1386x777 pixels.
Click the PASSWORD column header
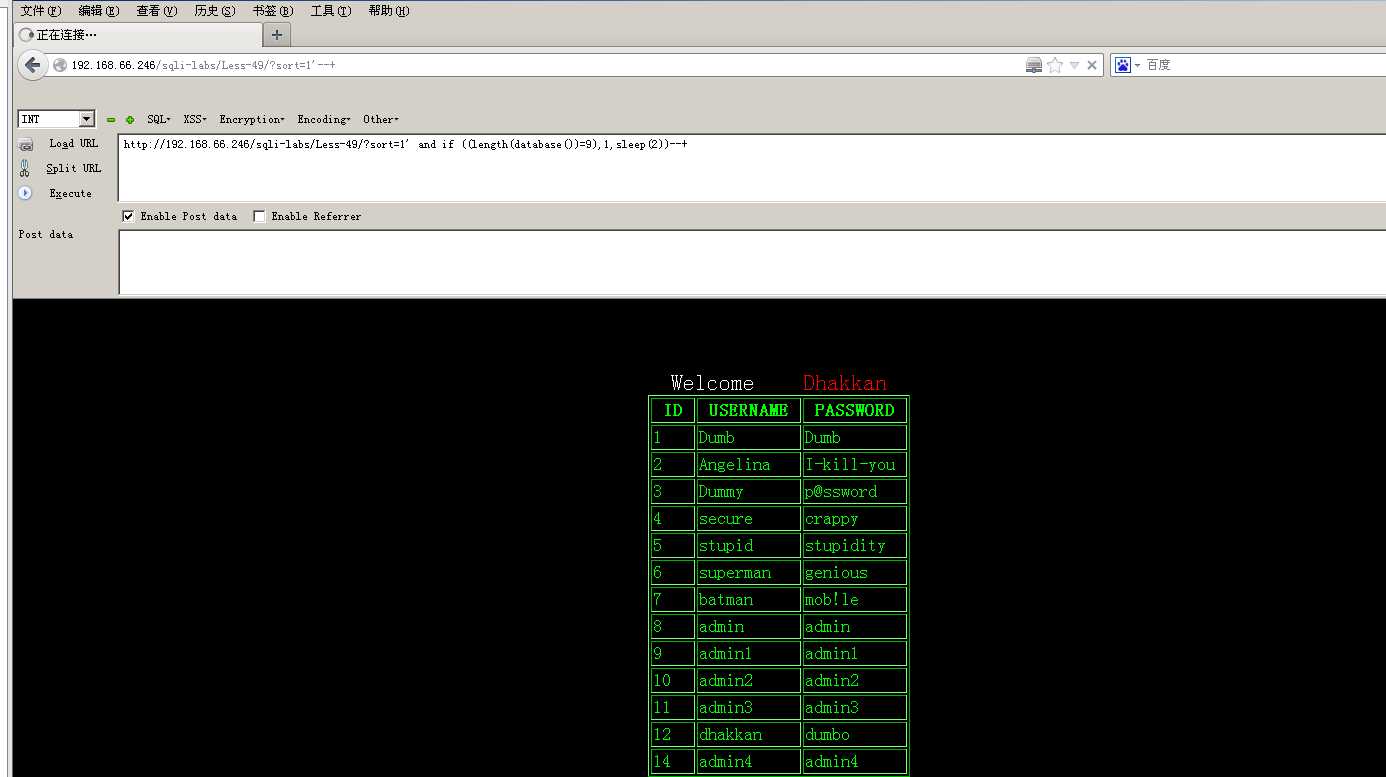[855, 410]
